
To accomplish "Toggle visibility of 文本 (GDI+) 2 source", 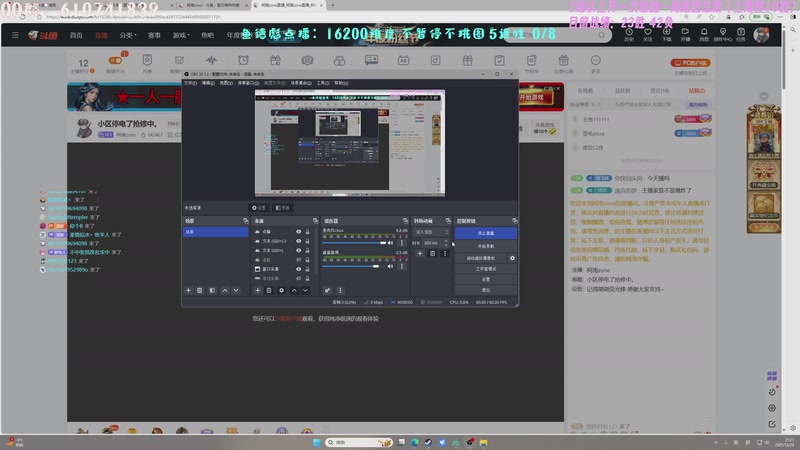I will (x=298, y=241).
